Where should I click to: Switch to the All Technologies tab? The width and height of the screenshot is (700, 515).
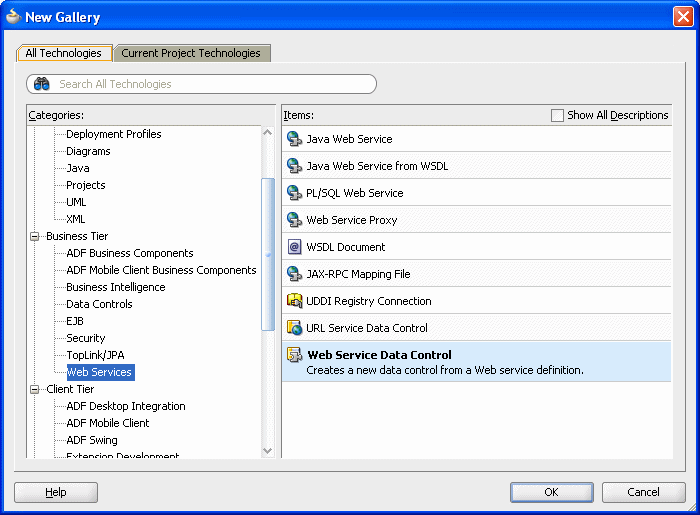(x=63, y=53)
